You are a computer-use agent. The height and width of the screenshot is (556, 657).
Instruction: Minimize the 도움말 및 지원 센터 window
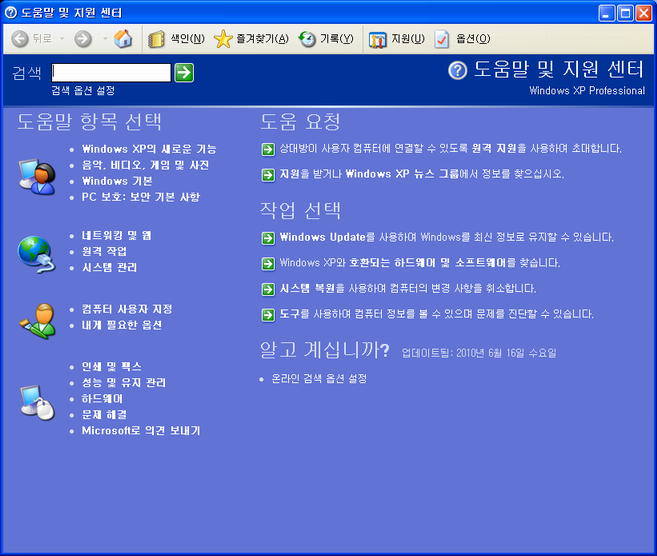point(606,13)
